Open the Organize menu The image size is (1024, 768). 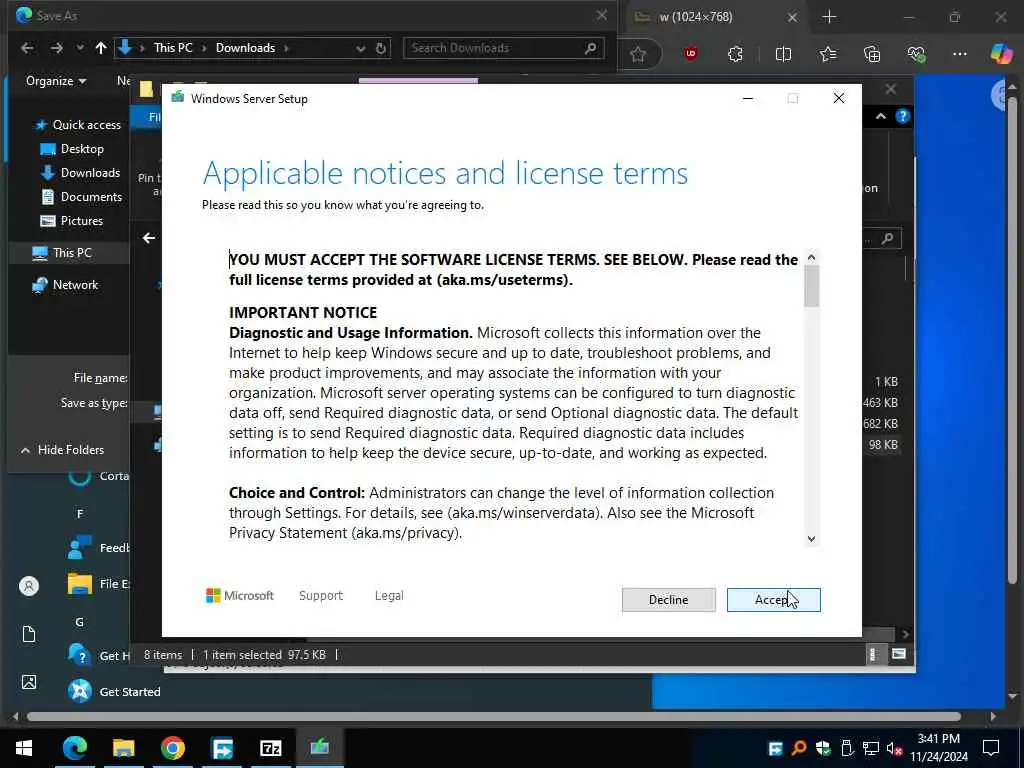[x=56, y=81]
